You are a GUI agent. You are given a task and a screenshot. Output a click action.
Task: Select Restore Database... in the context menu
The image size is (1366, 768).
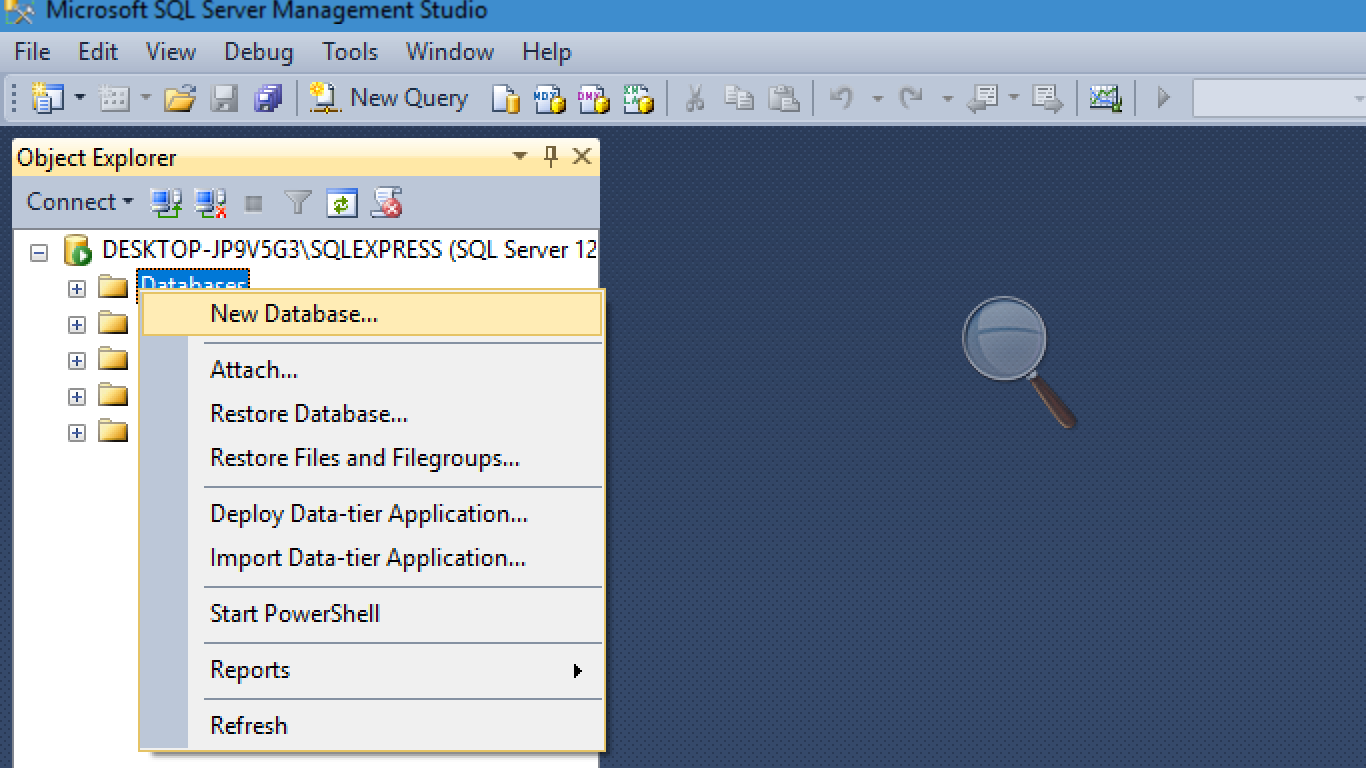[372, 414]
